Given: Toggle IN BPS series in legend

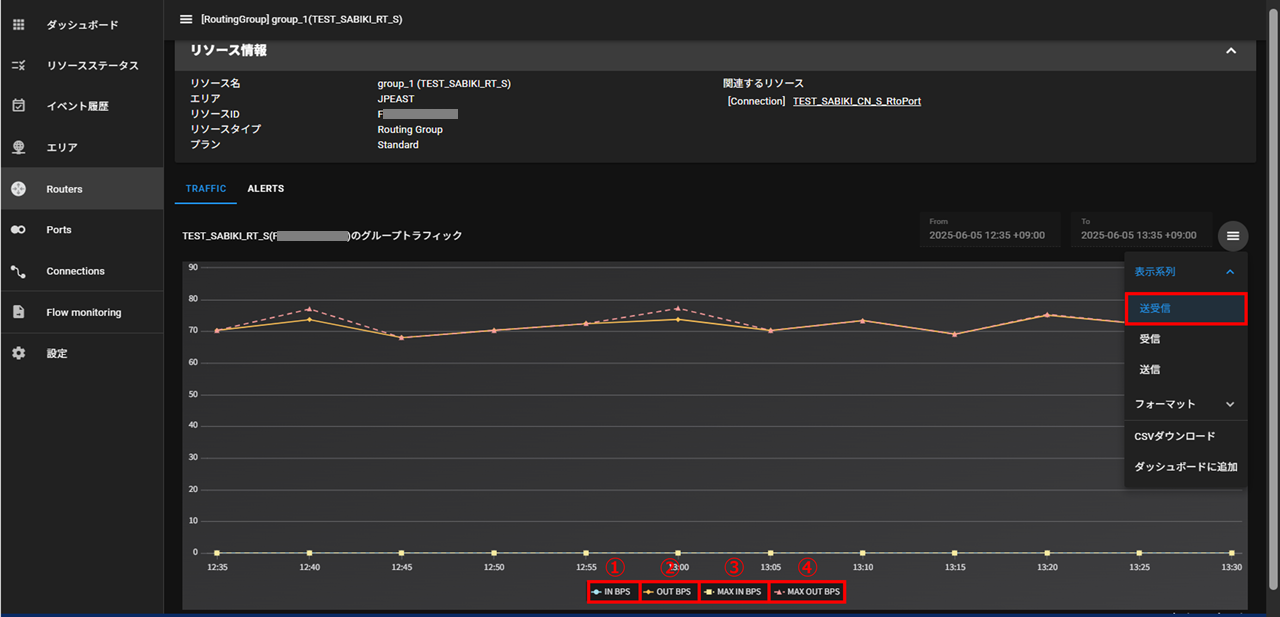Looking at the screenshot, I should [612, 592].
